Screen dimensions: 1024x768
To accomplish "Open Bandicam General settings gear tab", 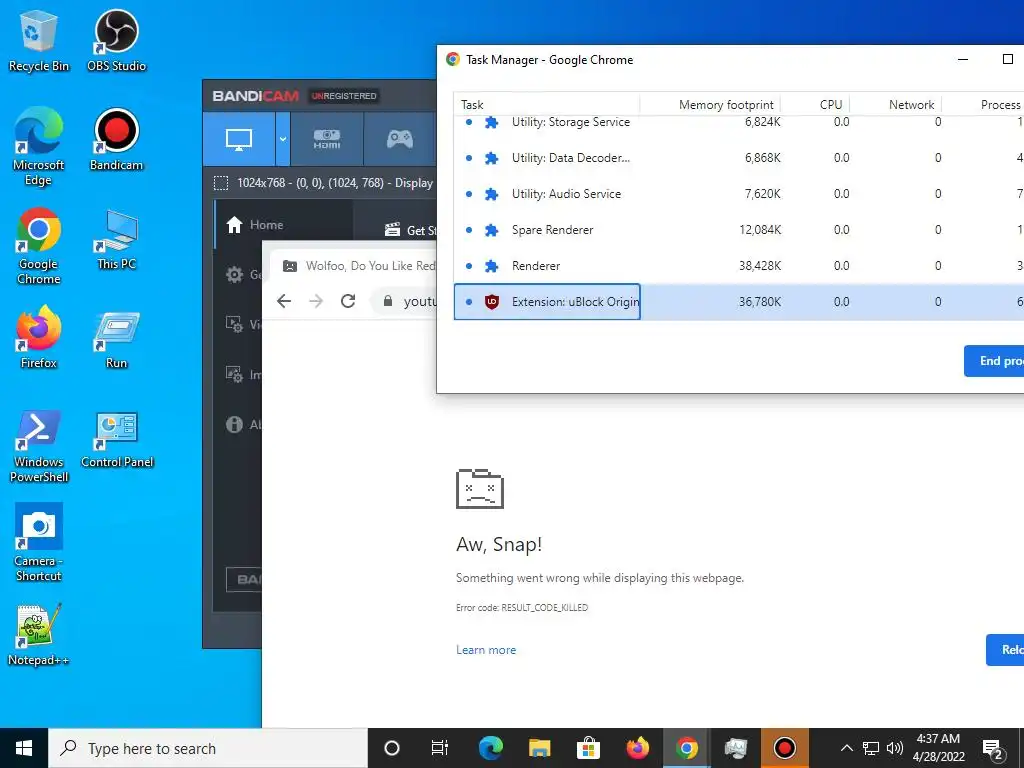I will 234,275.
